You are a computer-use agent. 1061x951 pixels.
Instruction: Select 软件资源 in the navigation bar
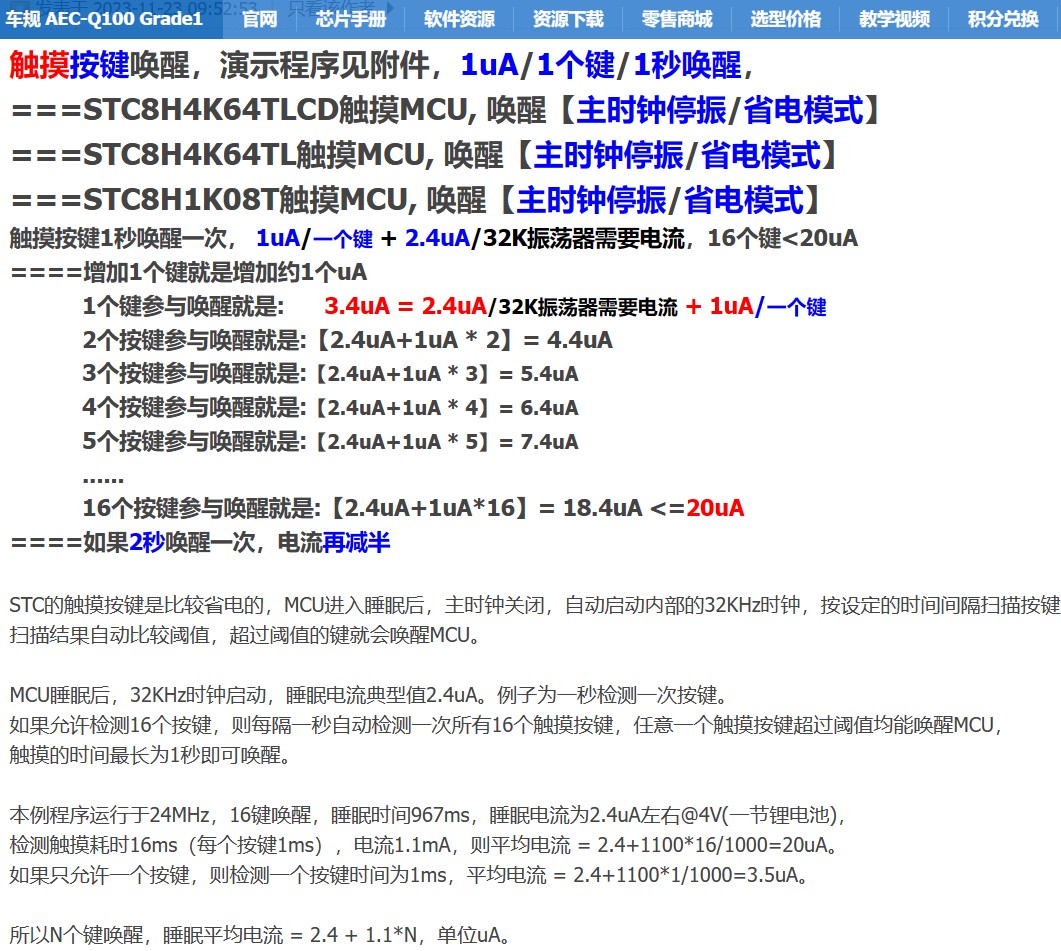pos(459,19)
